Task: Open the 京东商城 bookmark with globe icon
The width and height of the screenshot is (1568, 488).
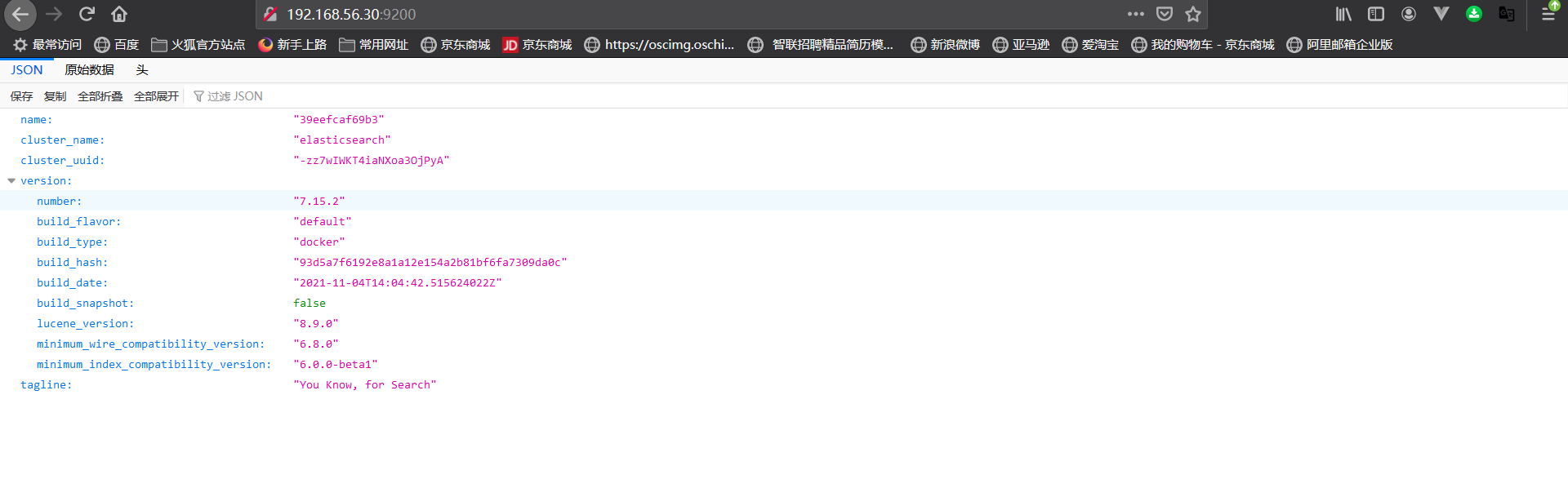Action: tap(456, 45)
